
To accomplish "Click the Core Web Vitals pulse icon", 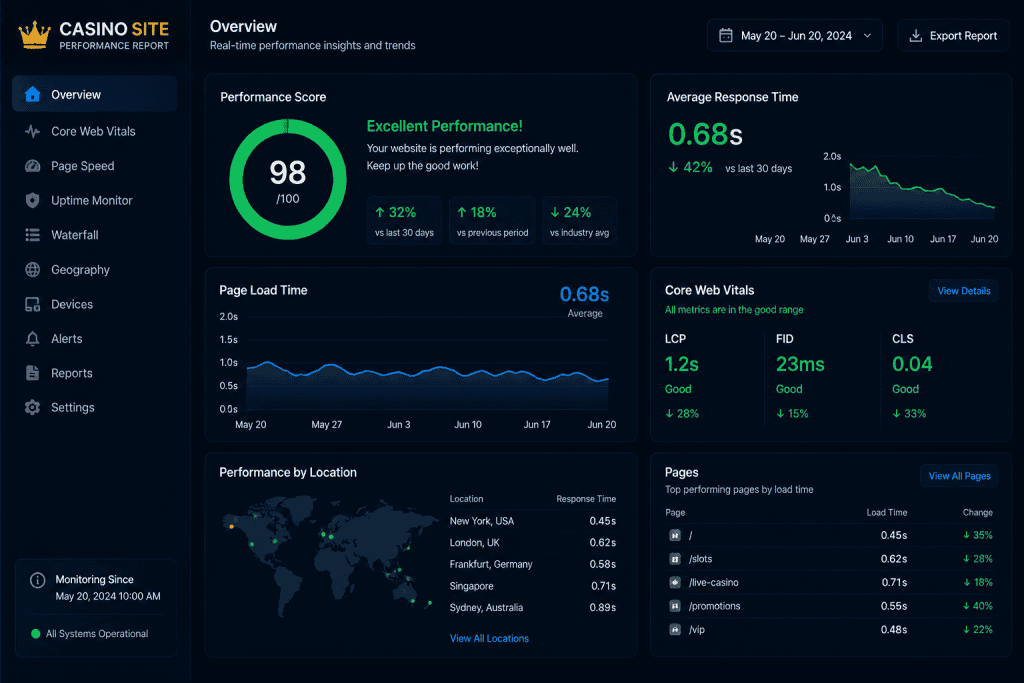I will tap(33, 131).
